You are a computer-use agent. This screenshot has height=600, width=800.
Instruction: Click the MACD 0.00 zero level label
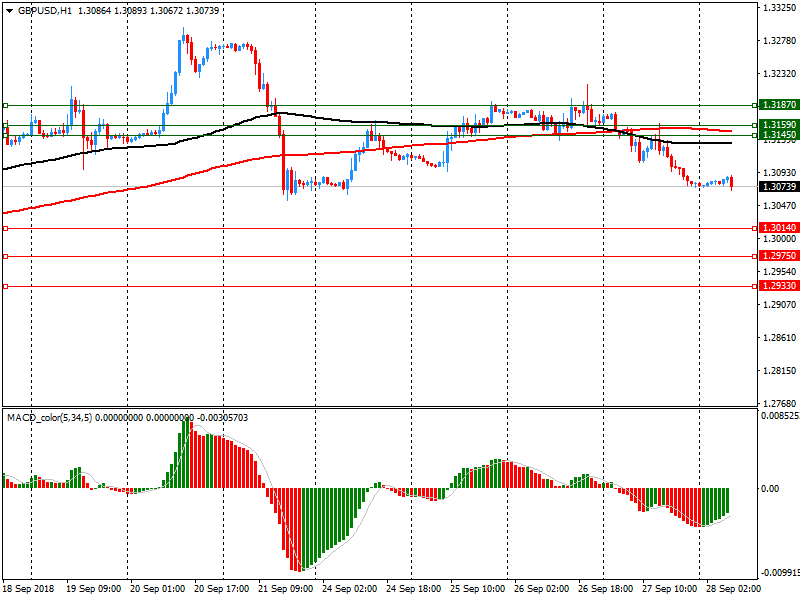[770, 488]
